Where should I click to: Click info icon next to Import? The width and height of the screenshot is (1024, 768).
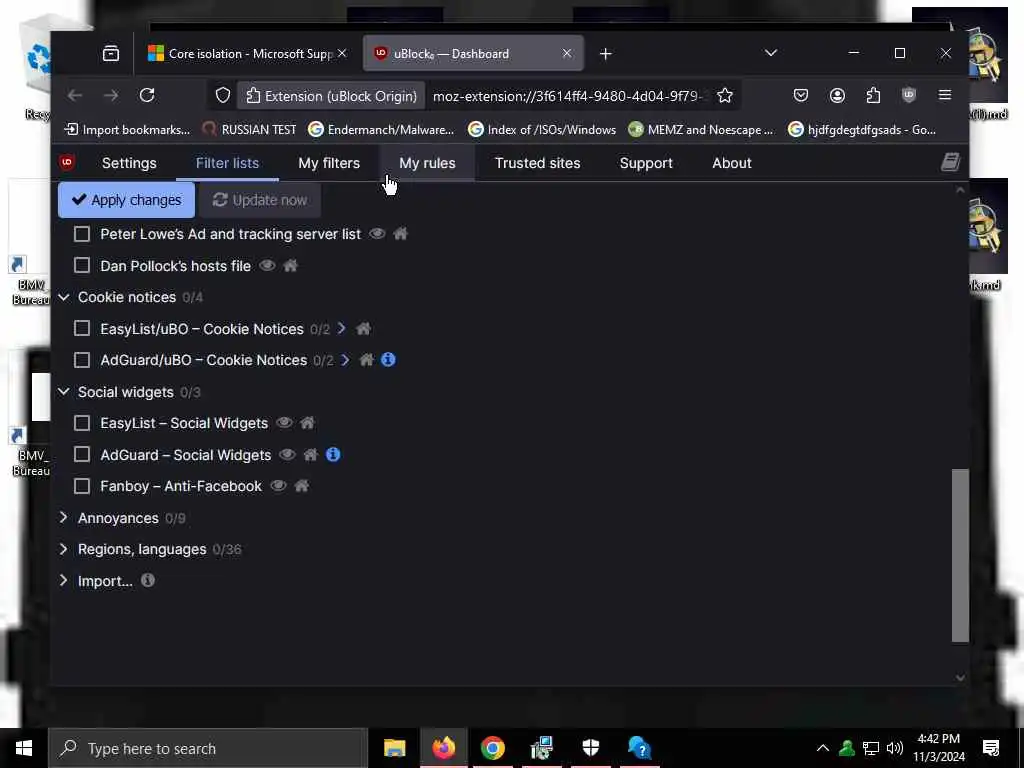pos(148,580)
